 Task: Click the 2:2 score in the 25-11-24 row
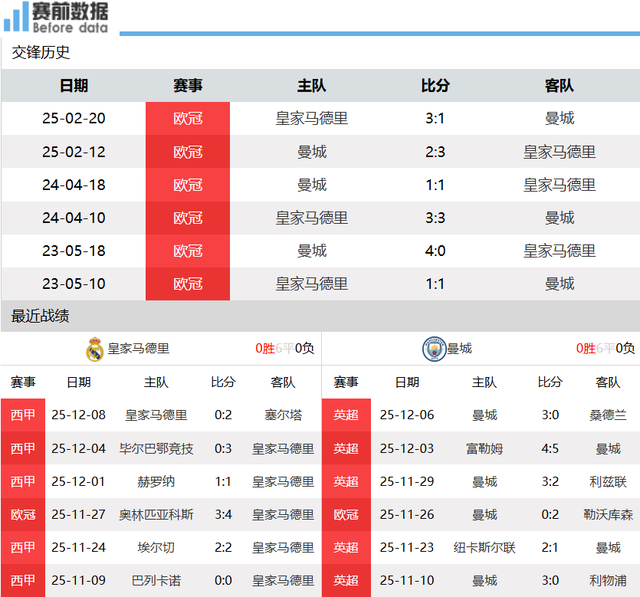pos(223,547)
